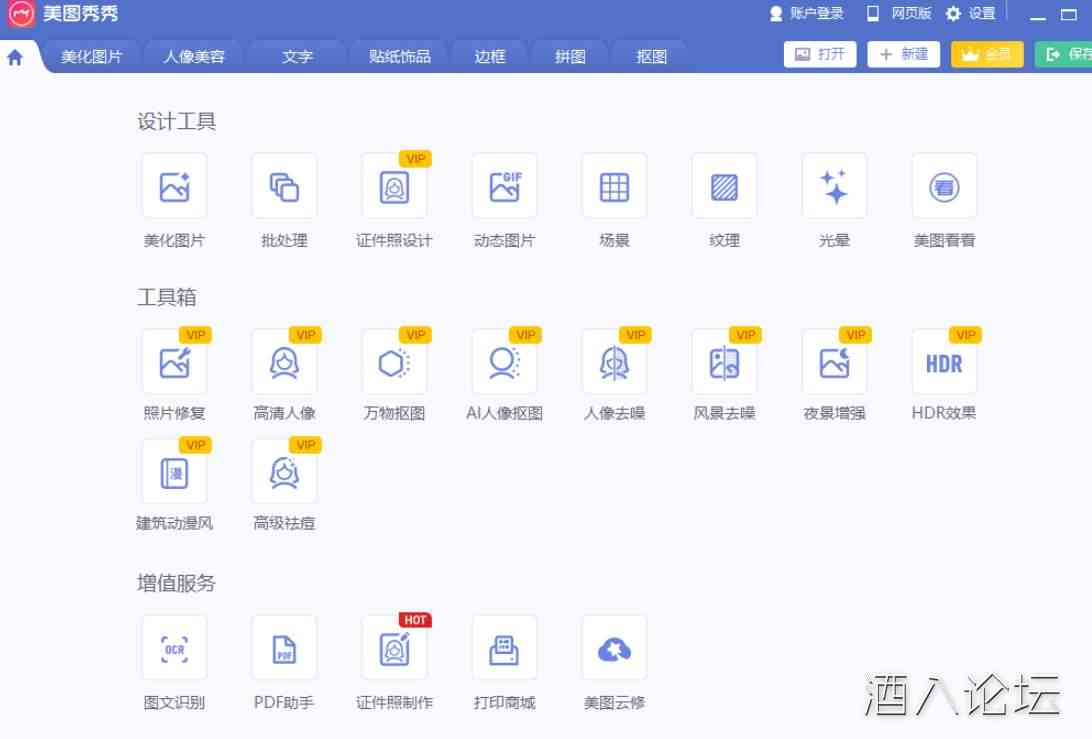Open 高清人像 HD portrait tool
The image size is (1092, 739).
click(284, 362)
